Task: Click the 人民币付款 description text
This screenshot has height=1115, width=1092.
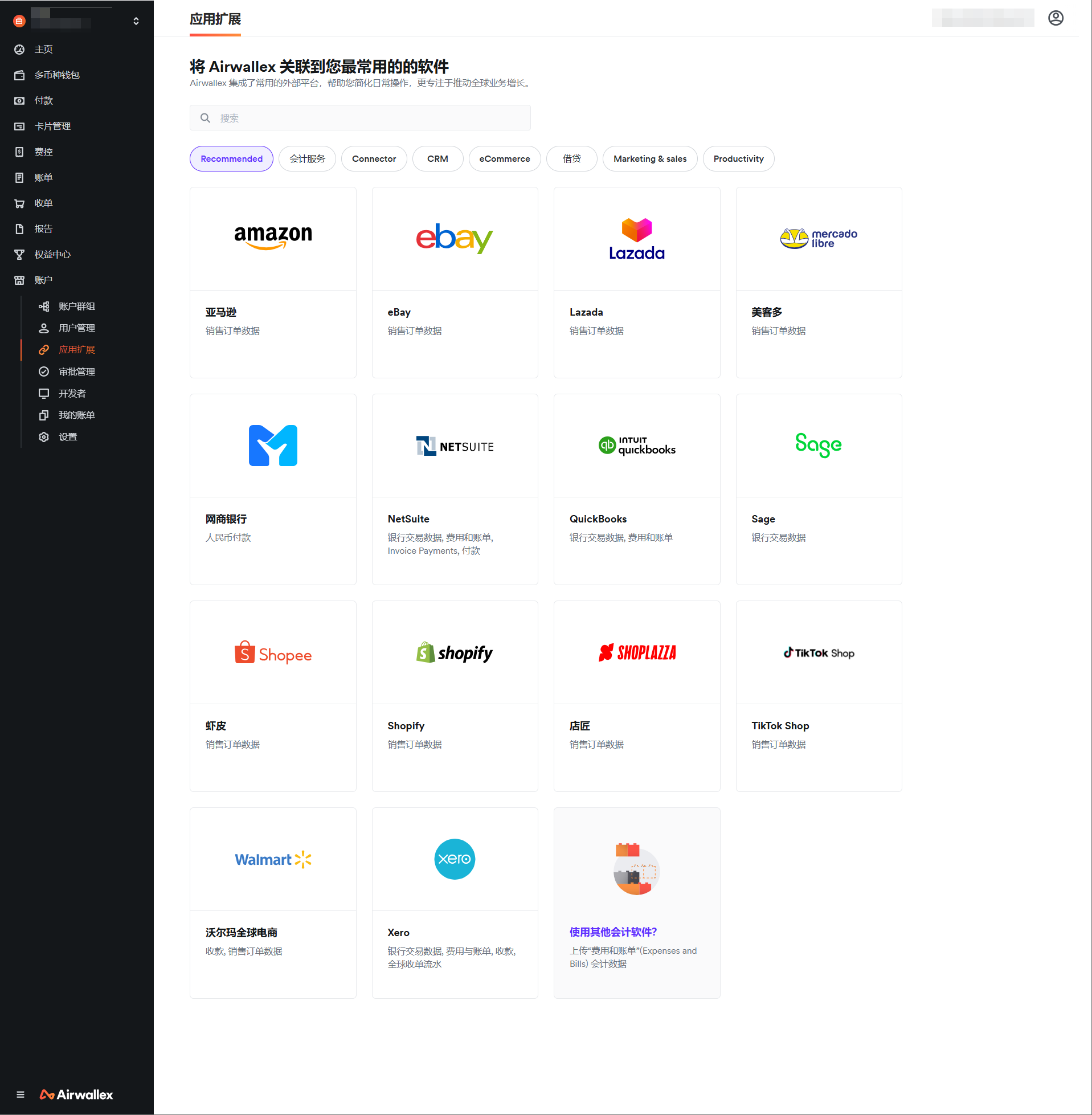Action: (228, 537)
